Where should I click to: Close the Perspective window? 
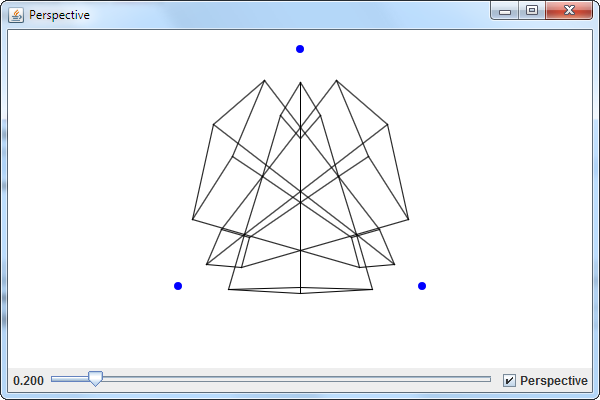(569, 10)
